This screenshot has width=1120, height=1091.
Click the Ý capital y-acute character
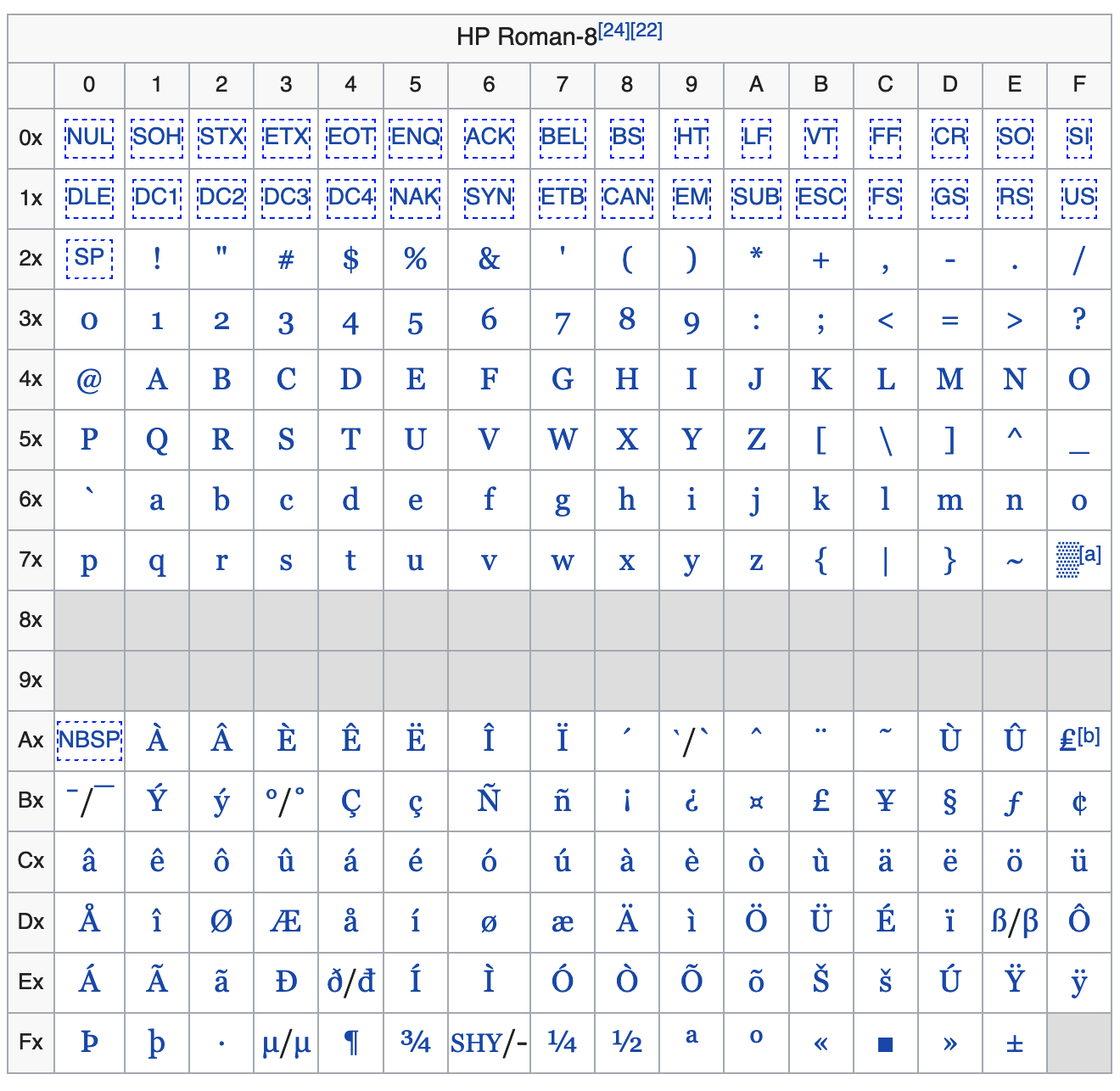click(157, 798)
